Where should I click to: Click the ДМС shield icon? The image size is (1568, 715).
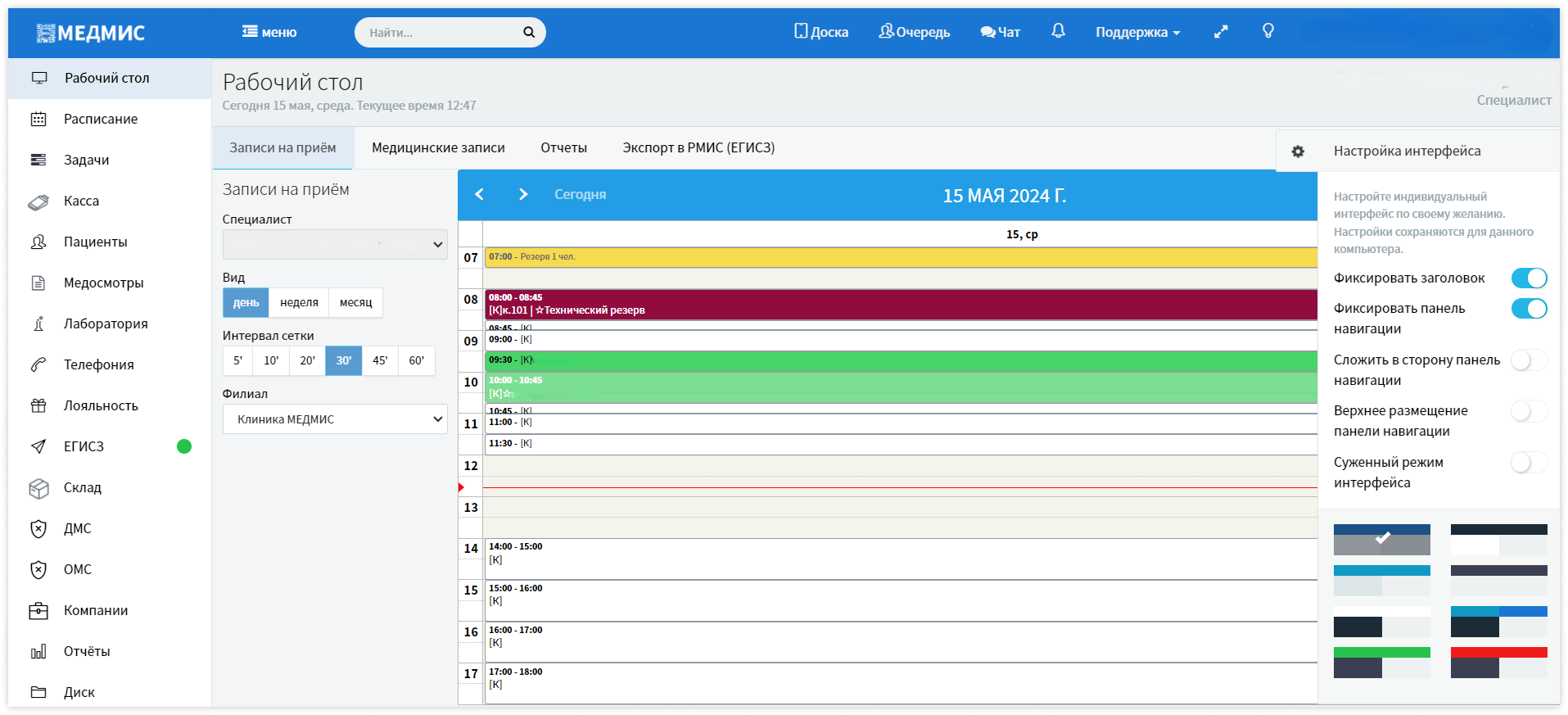(x=38, y=529)
